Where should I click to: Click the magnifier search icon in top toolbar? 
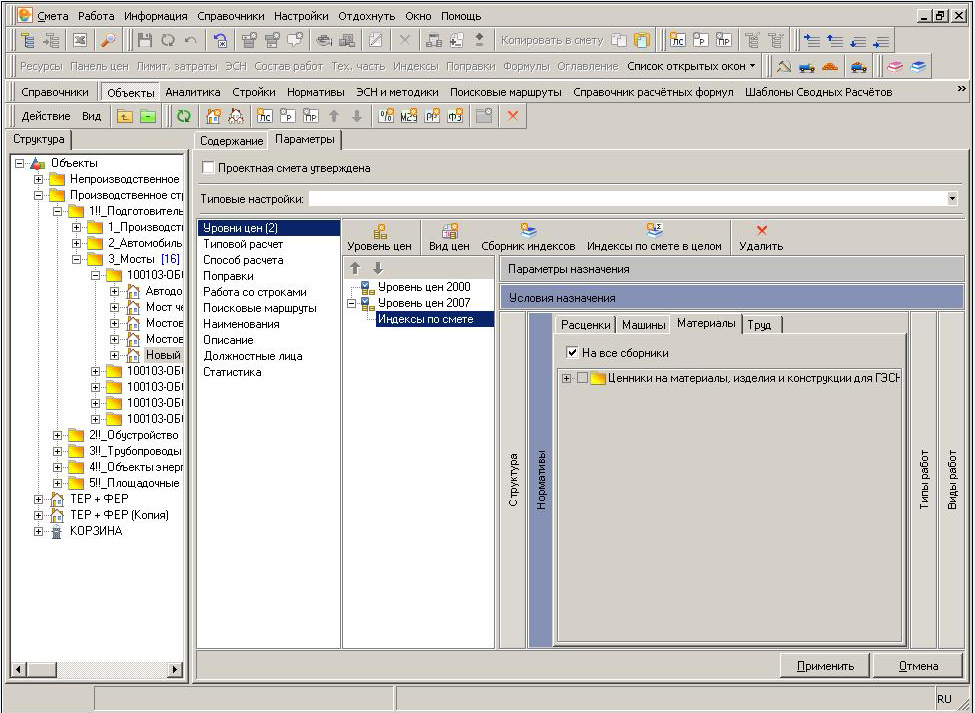coord(108,40)
